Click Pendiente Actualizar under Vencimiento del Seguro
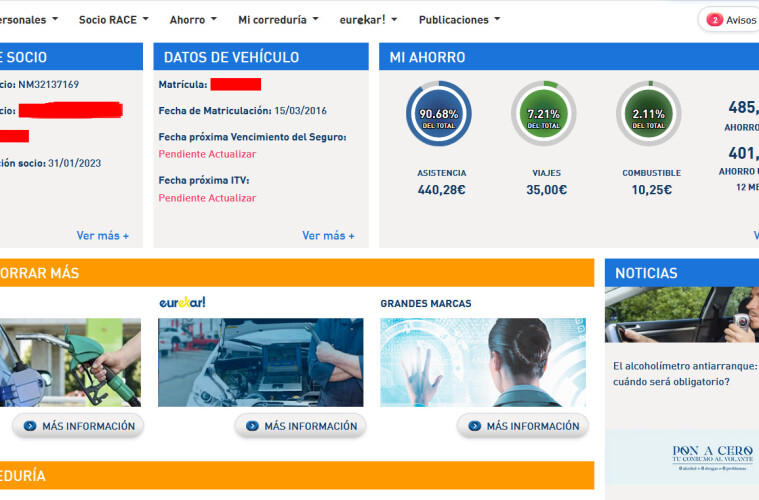This screenshot has width=759, height=500. 207,154
